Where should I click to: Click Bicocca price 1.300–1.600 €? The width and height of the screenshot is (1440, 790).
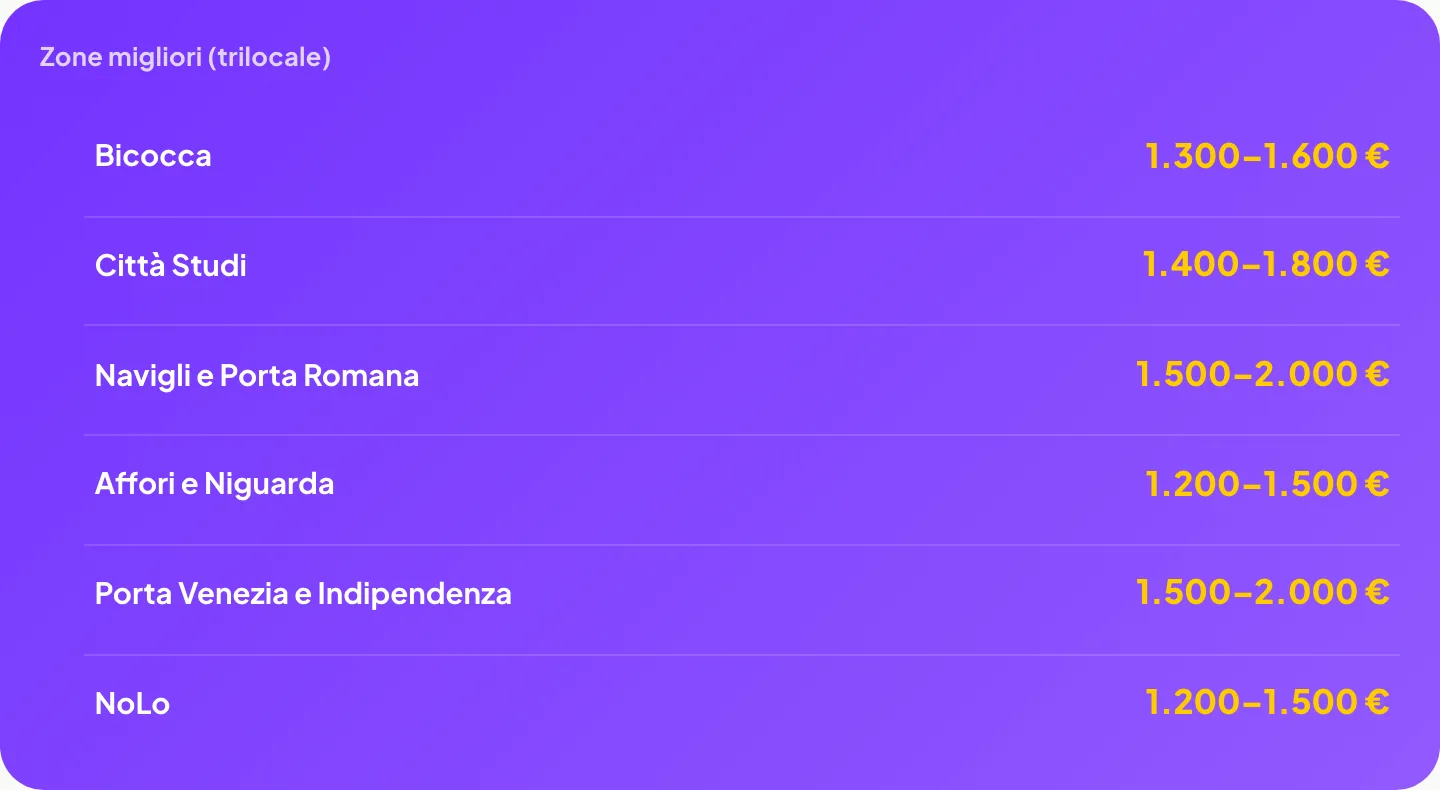coord(1267,156)
